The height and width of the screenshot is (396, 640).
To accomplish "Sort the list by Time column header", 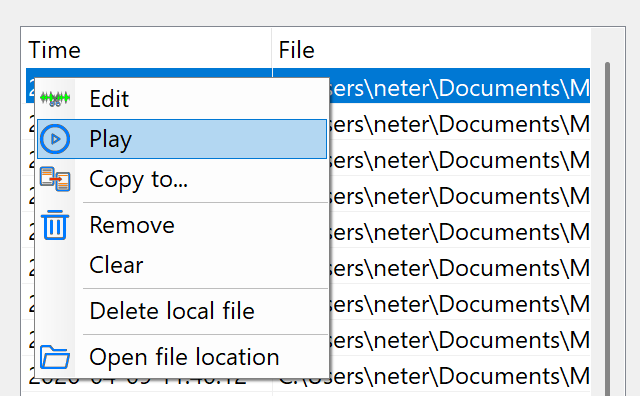I will click(147, 50).
